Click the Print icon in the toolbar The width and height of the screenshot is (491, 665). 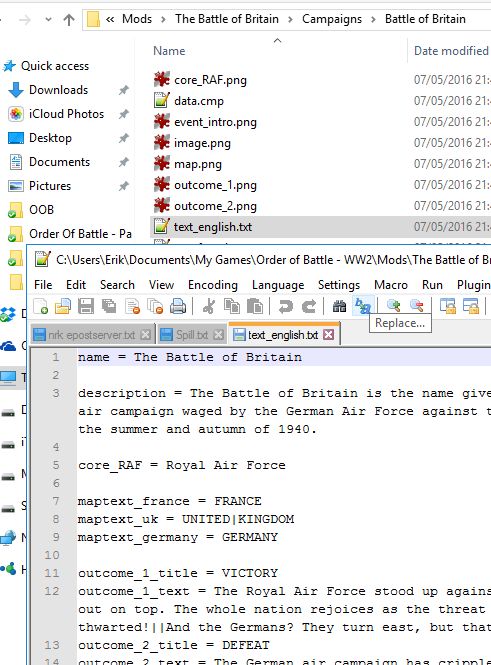178,306
